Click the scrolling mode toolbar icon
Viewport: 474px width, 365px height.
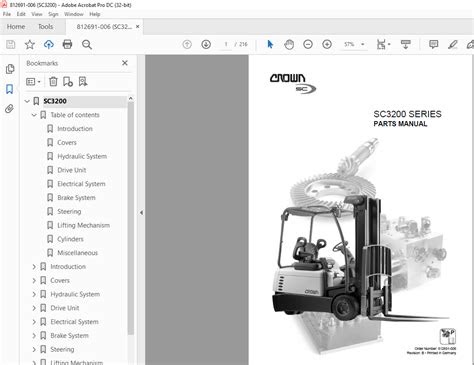coord(406,44)
